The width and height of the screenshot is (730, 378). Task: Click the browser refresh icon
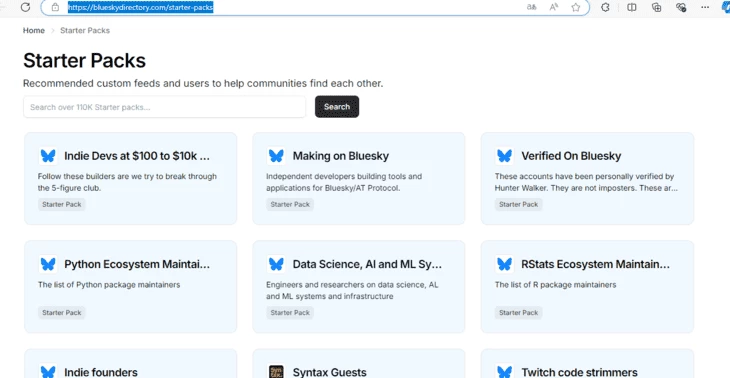click(x=25, y=7)
